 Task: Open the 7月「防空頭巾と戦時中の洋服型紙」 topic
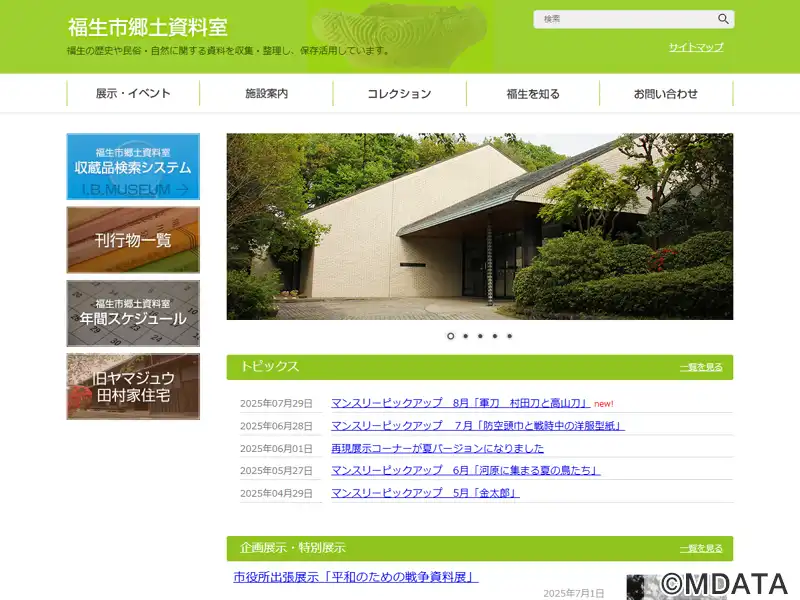click(x=478, y=426)
